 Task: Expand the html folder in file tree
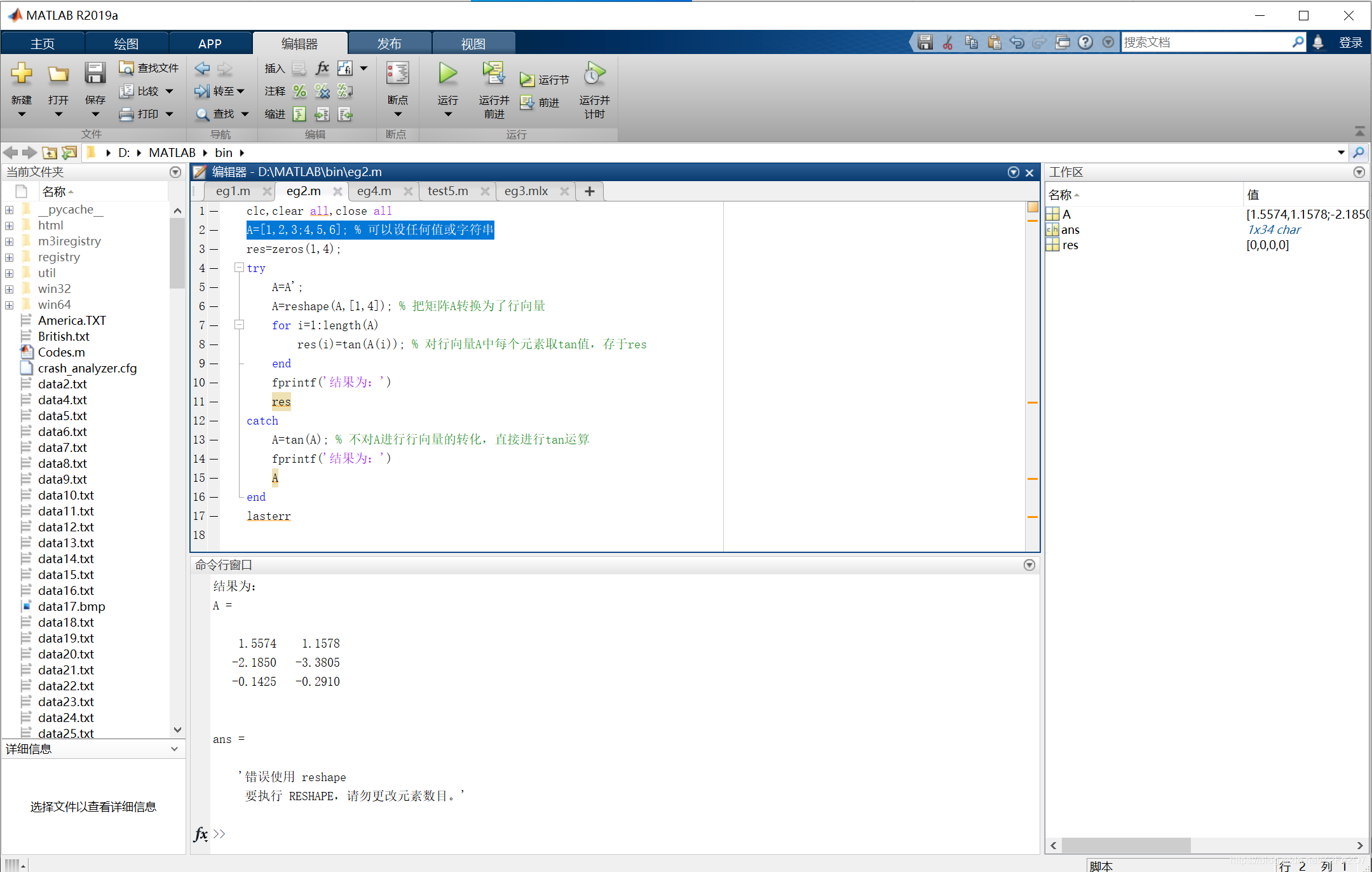coord(9,223)
